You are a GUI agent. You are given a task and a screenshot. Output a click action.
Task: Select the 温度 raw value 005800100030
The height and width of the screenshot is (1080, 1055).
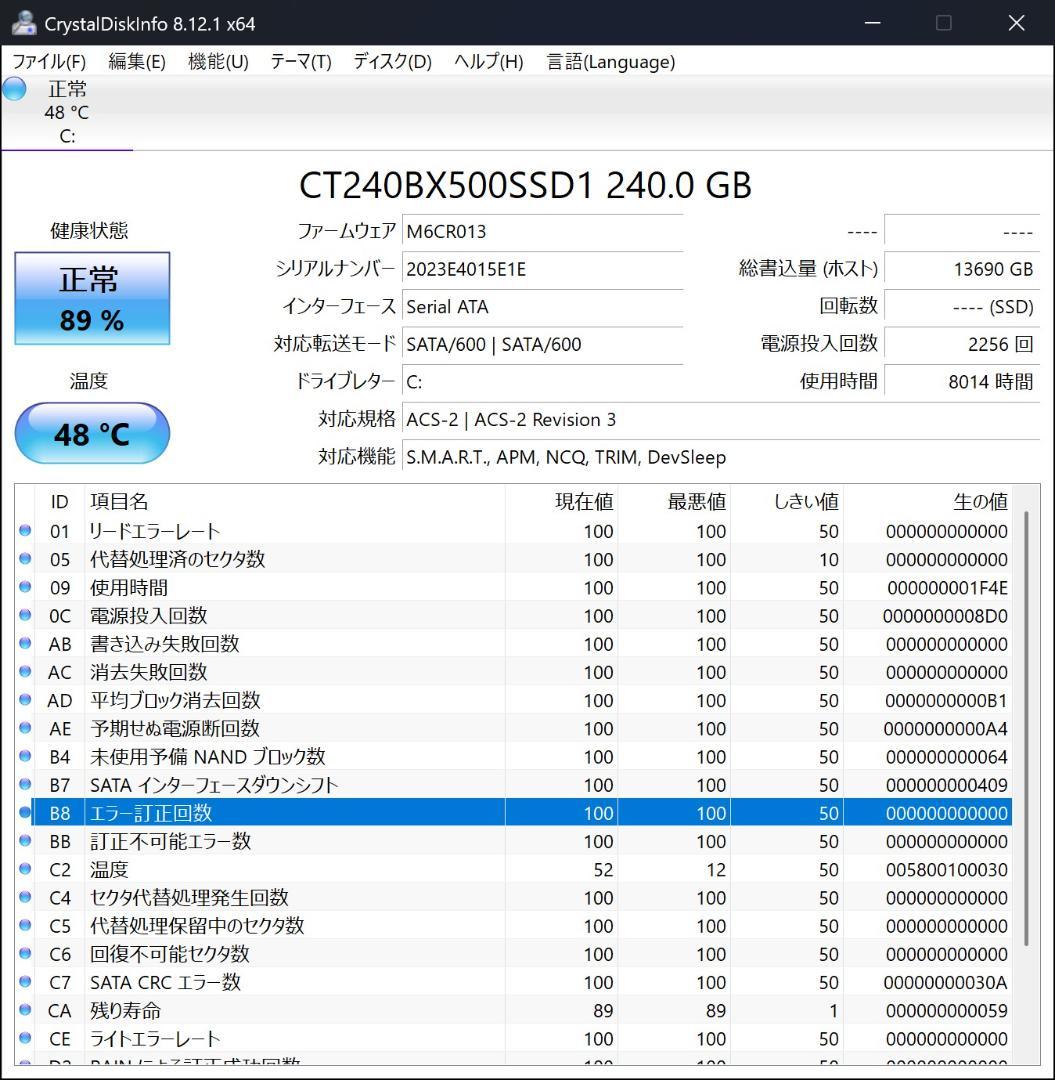coord(947,870)
